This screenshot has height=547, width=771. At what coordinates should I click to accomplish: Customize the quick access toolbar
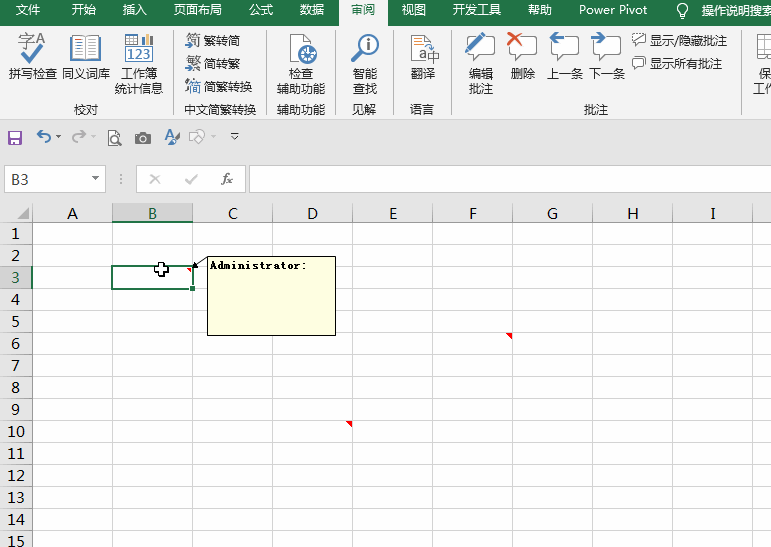click(235, 137)
